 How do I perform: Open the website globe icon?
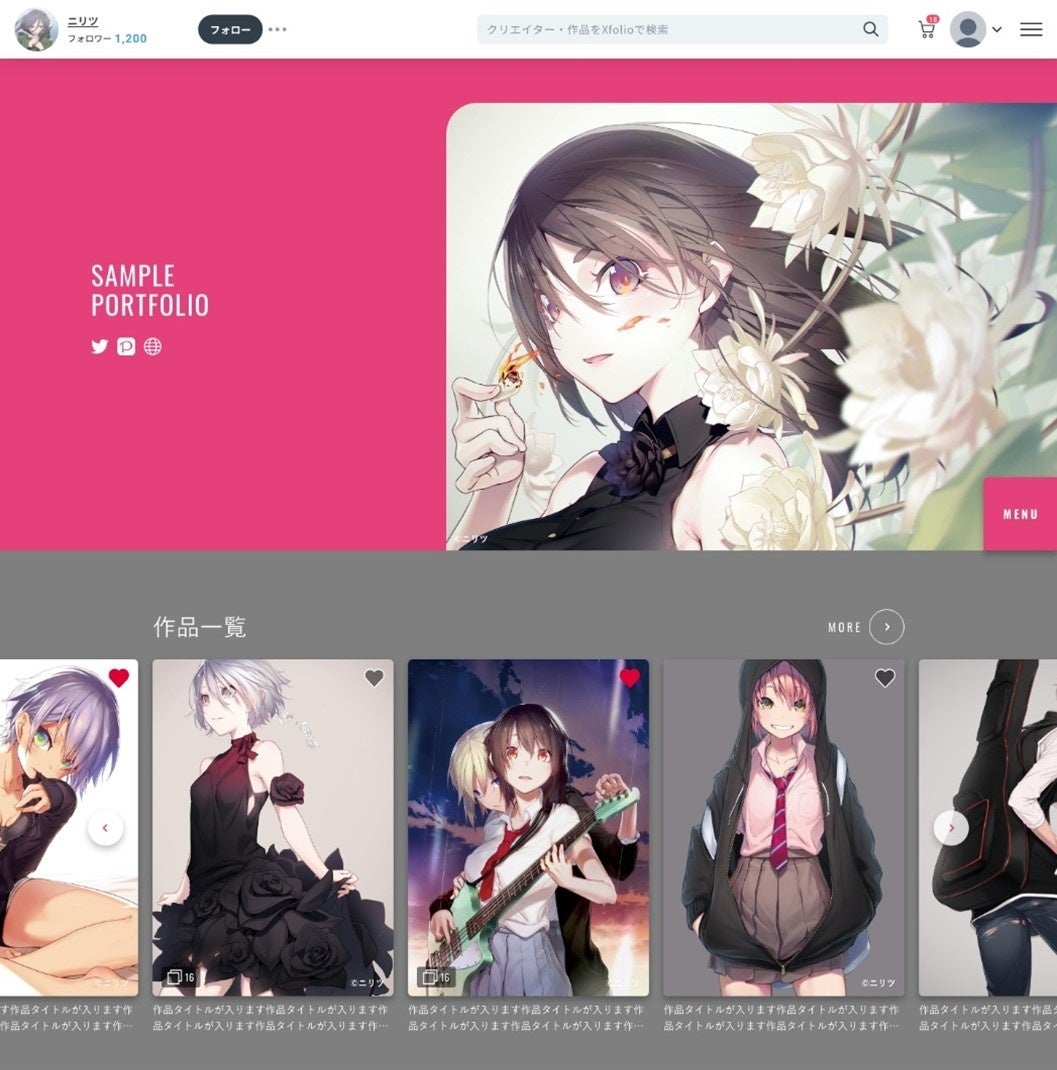[x=152, y=347]
